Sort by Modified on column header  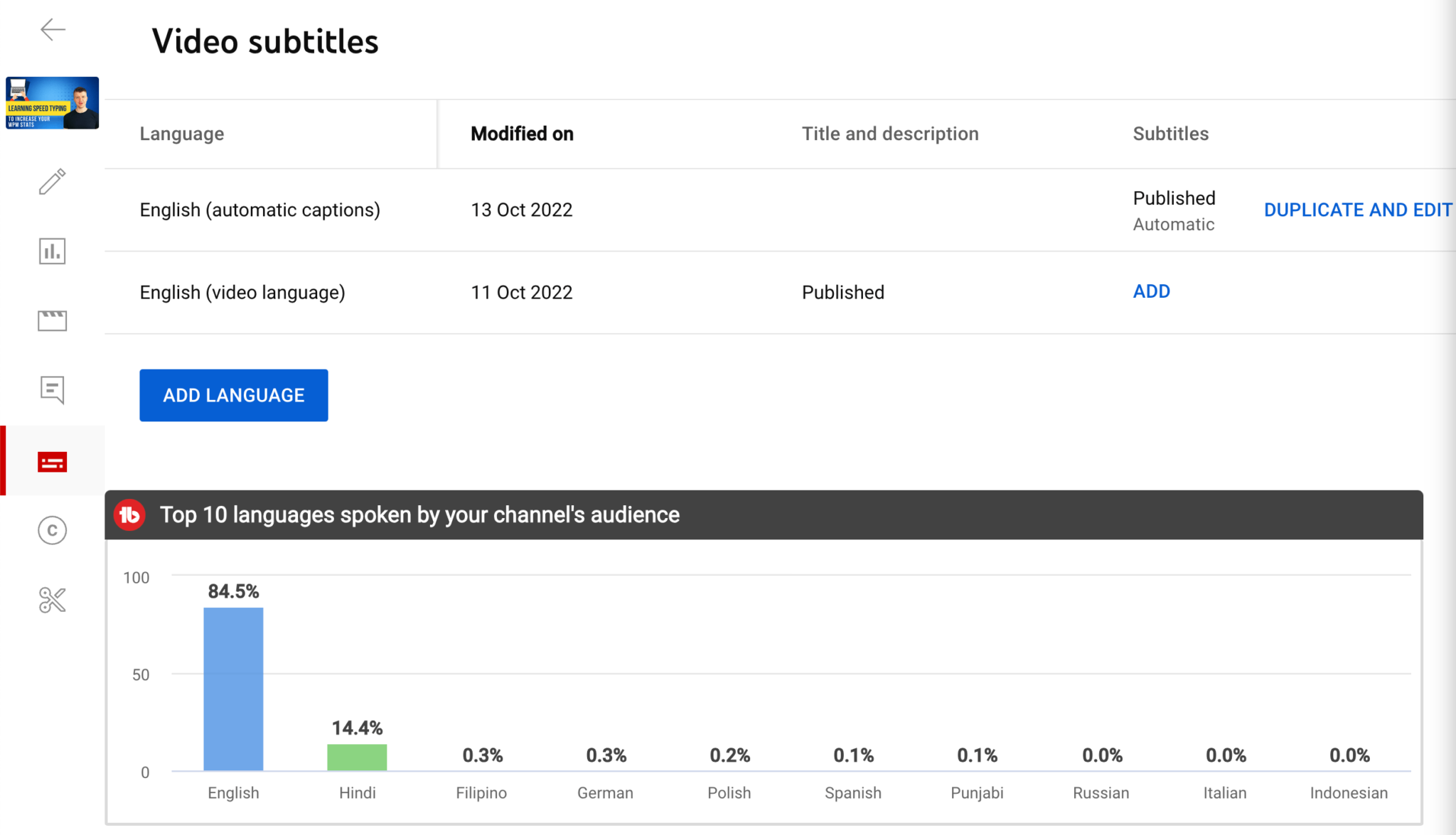point(522,134)
